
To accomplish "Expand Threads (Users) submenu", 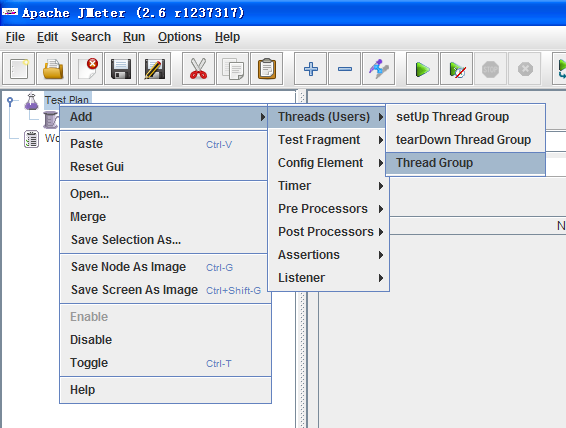I will 327,117.
